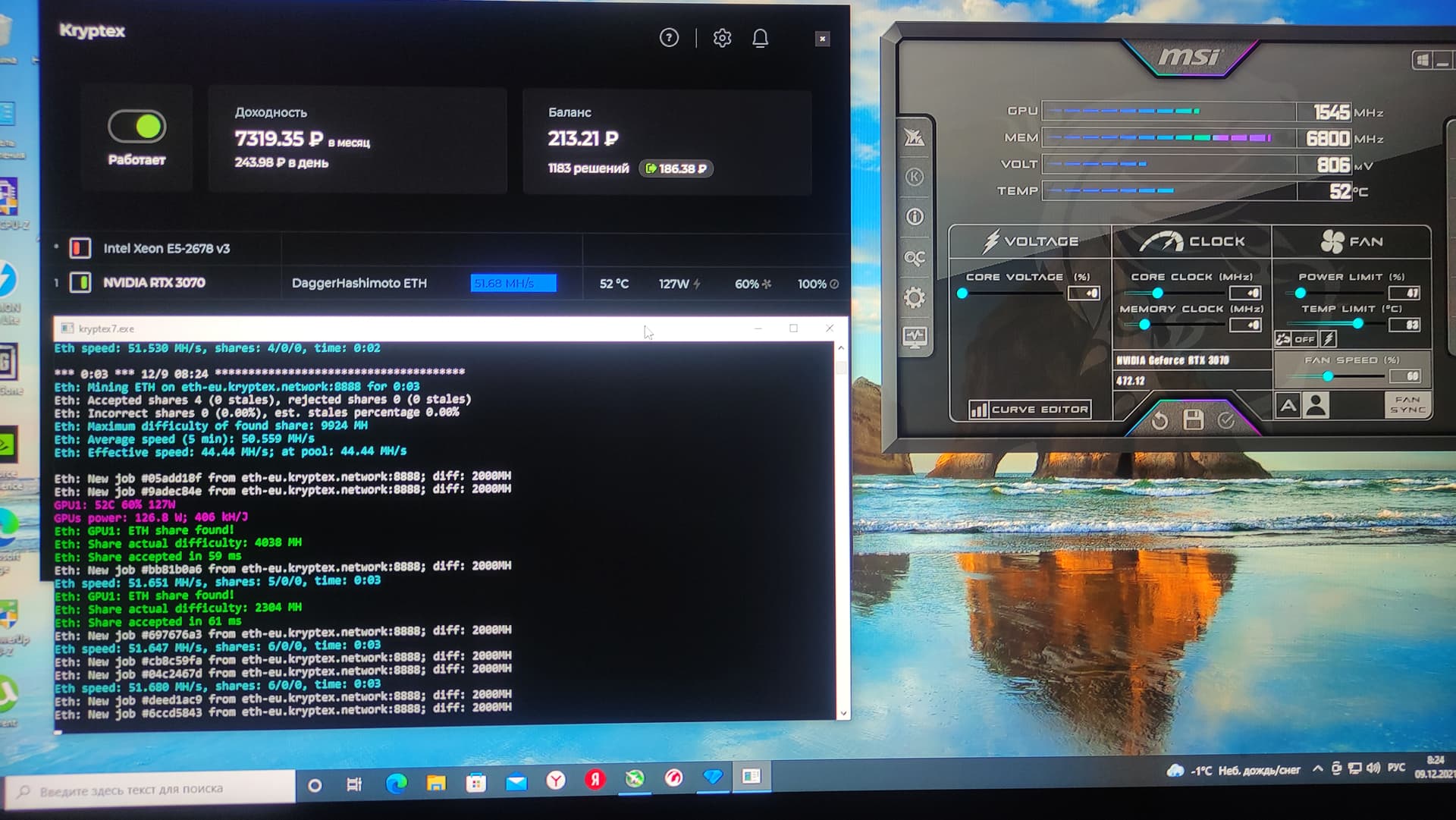Open Cortana circle on taskbar
Viewport: 1456px width, 820px height.
[x=315, y=785]
